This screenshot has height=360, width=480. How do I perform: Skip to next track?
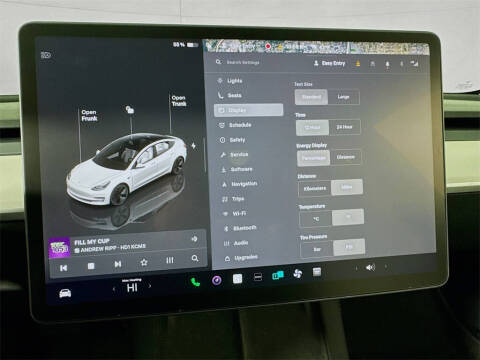click(x=118, y=264)
